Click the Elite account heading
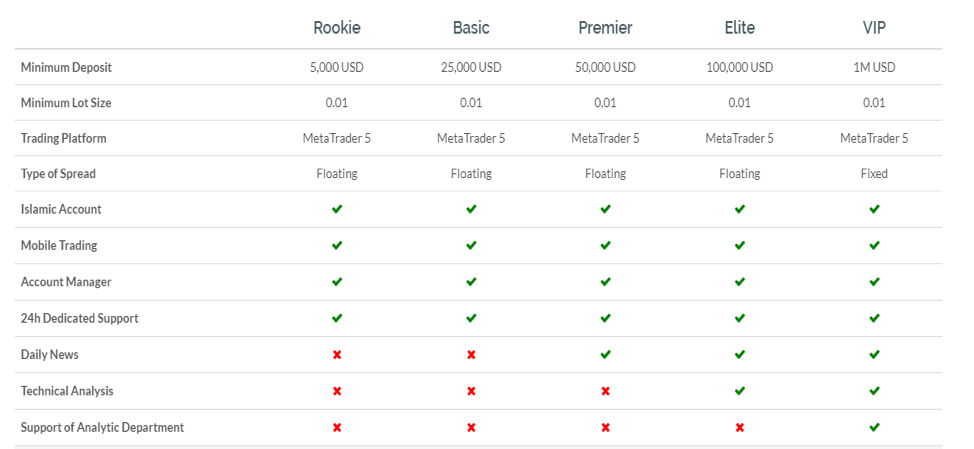 pyautogui.click(x=739, y=28)
